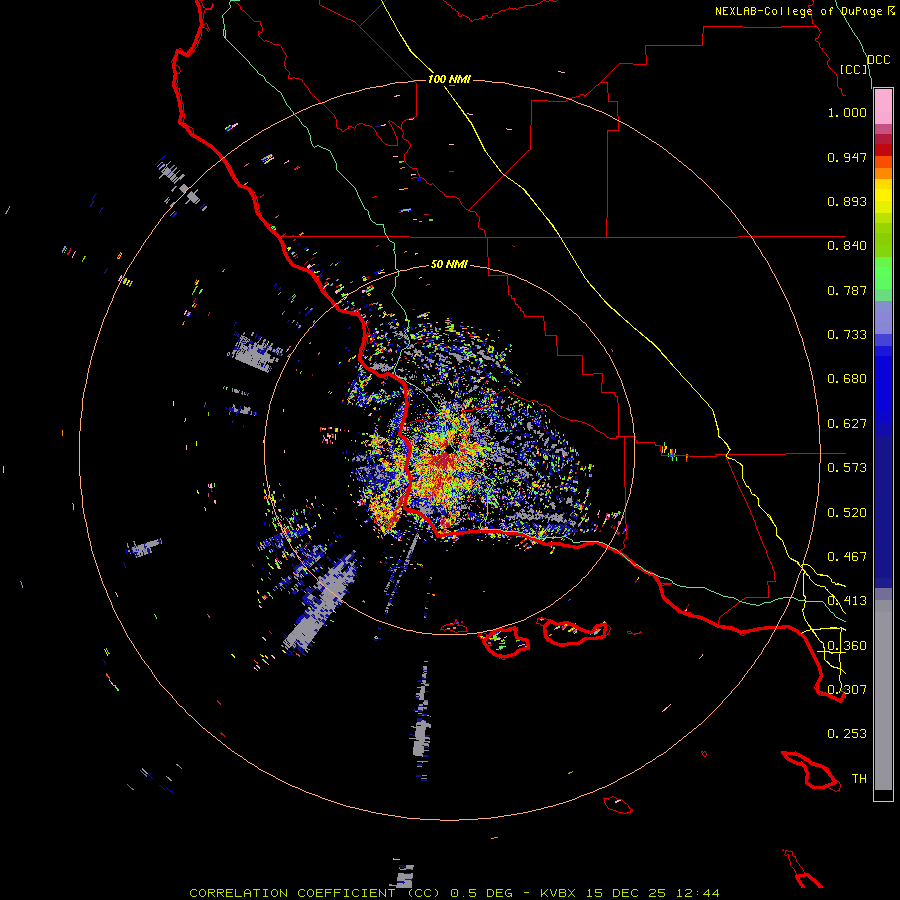
Task: Click the 'DCC' label above the colorbar
Action: pos(879,60)
